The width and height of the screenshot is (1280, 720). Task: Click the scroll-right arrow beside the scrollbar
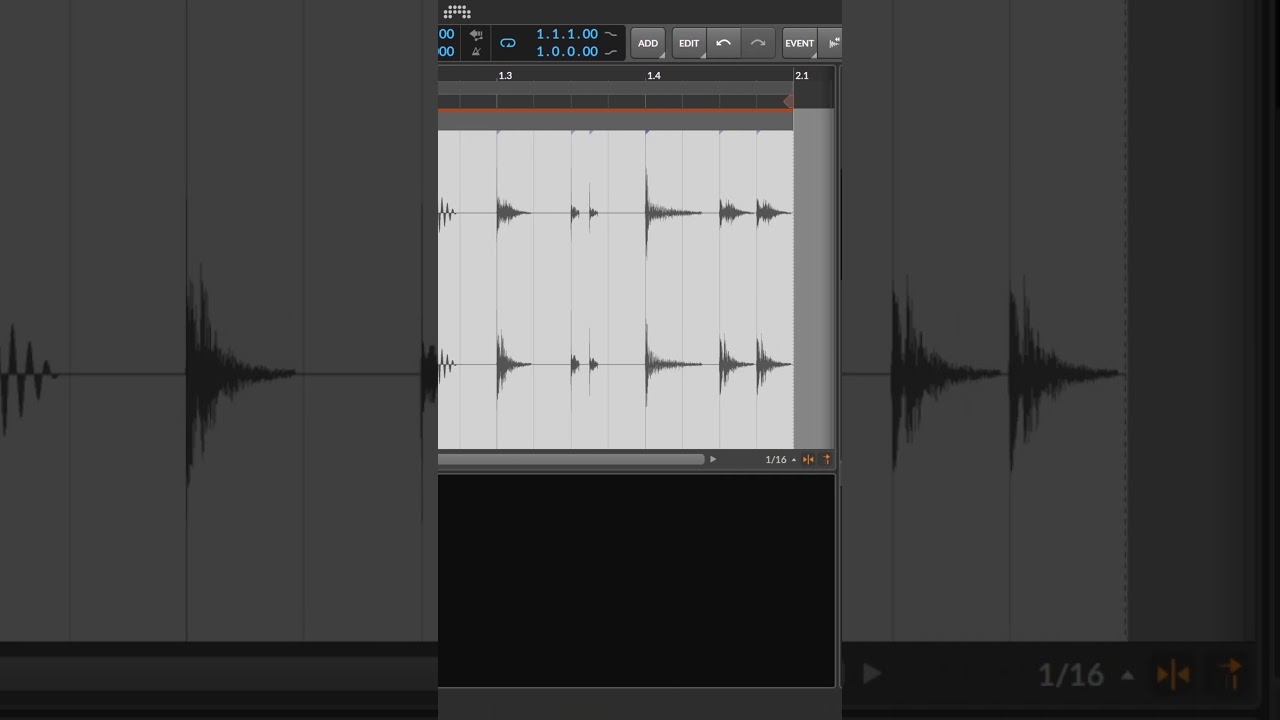(x=713, y=460)
